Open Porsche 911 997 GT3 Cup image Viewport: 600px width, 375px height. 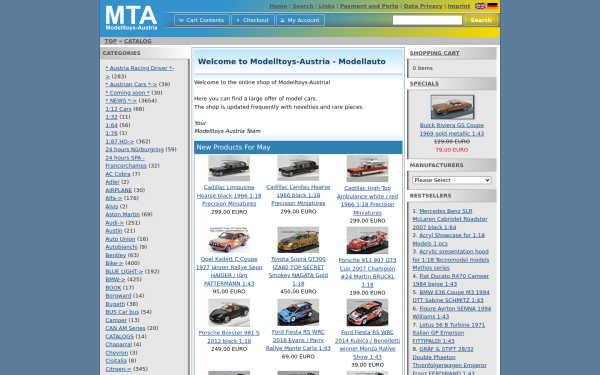coord(367,240)
